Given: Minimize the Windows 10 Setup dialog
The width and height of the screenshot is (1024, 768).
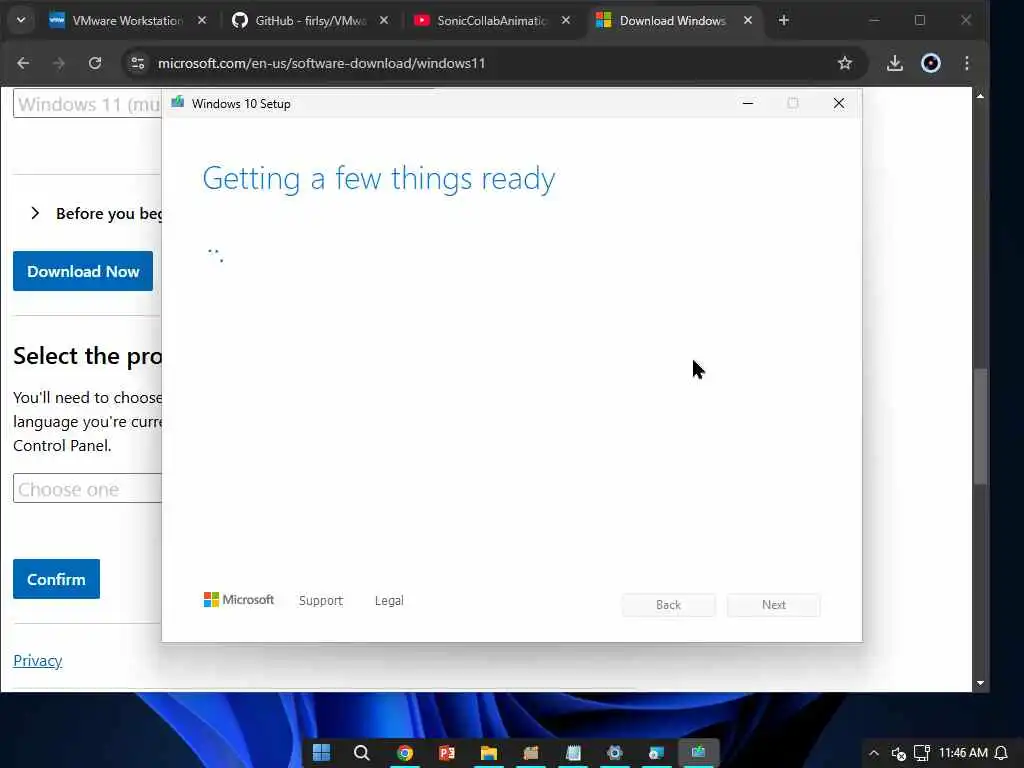Looking at the screenshot, I should pyautogui.click(x=748, y=103).
